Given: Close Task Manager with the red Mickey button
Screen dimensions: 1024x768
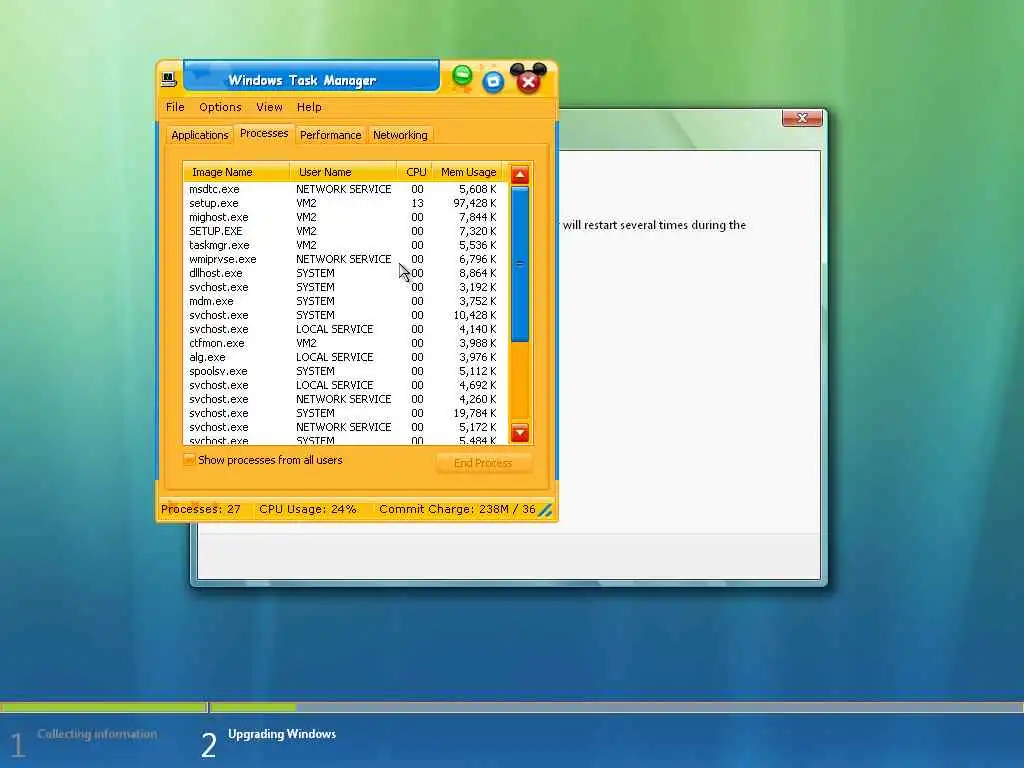Looking at the screenshot, I should coord(528,80).
